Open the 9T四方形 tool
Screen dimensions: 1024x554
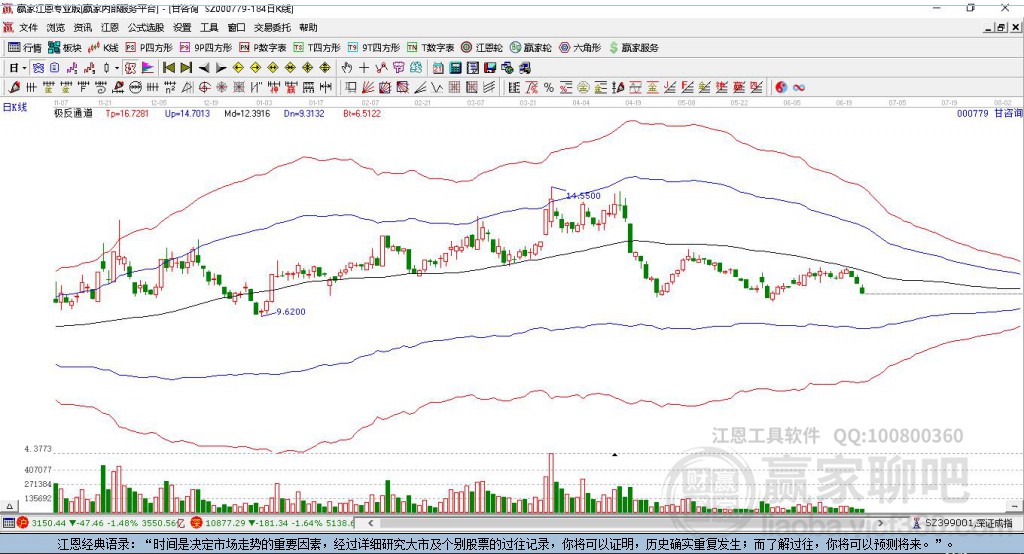(x=374, y=48)
